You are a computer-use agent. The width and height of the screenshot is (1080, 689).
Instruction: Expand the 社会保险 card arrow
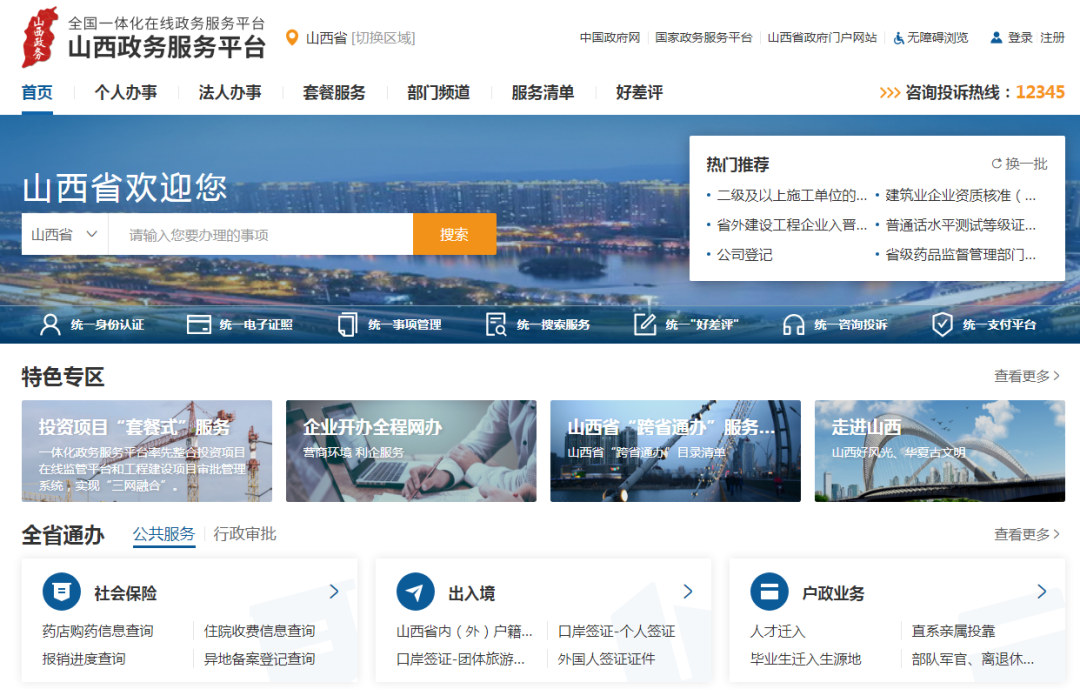click(334, 591)
